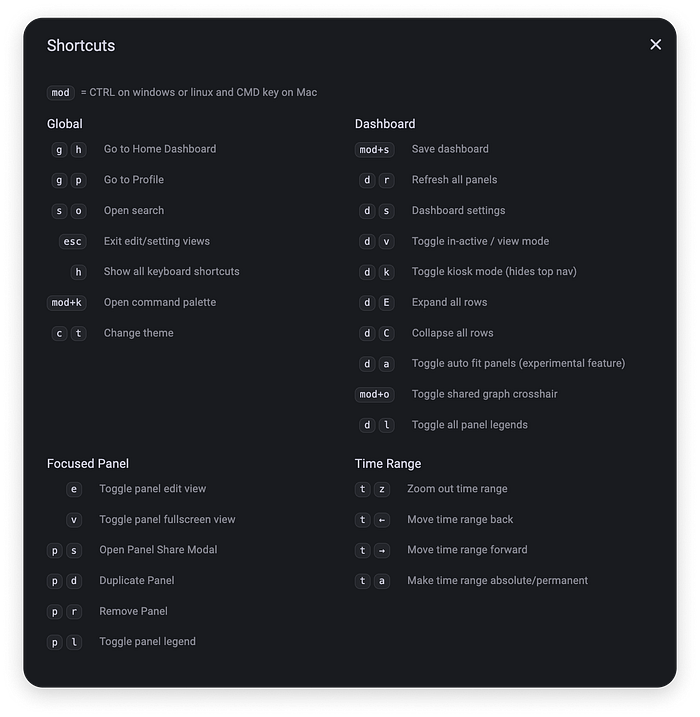Click the 'mod' key badge in the legend

coord(61,92)
